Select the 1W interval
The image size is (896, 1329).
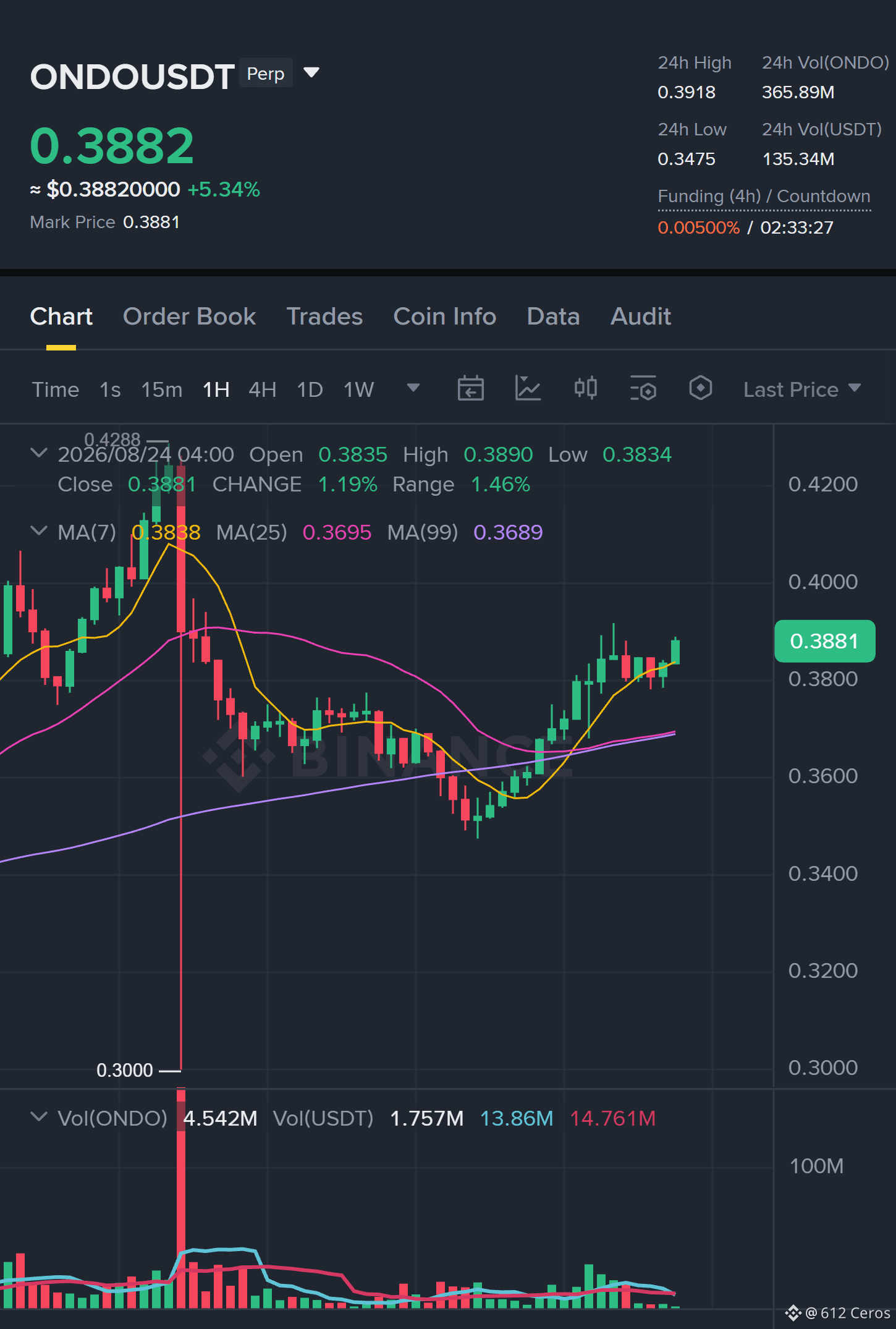pyautogui.click(x=358, y=390)
